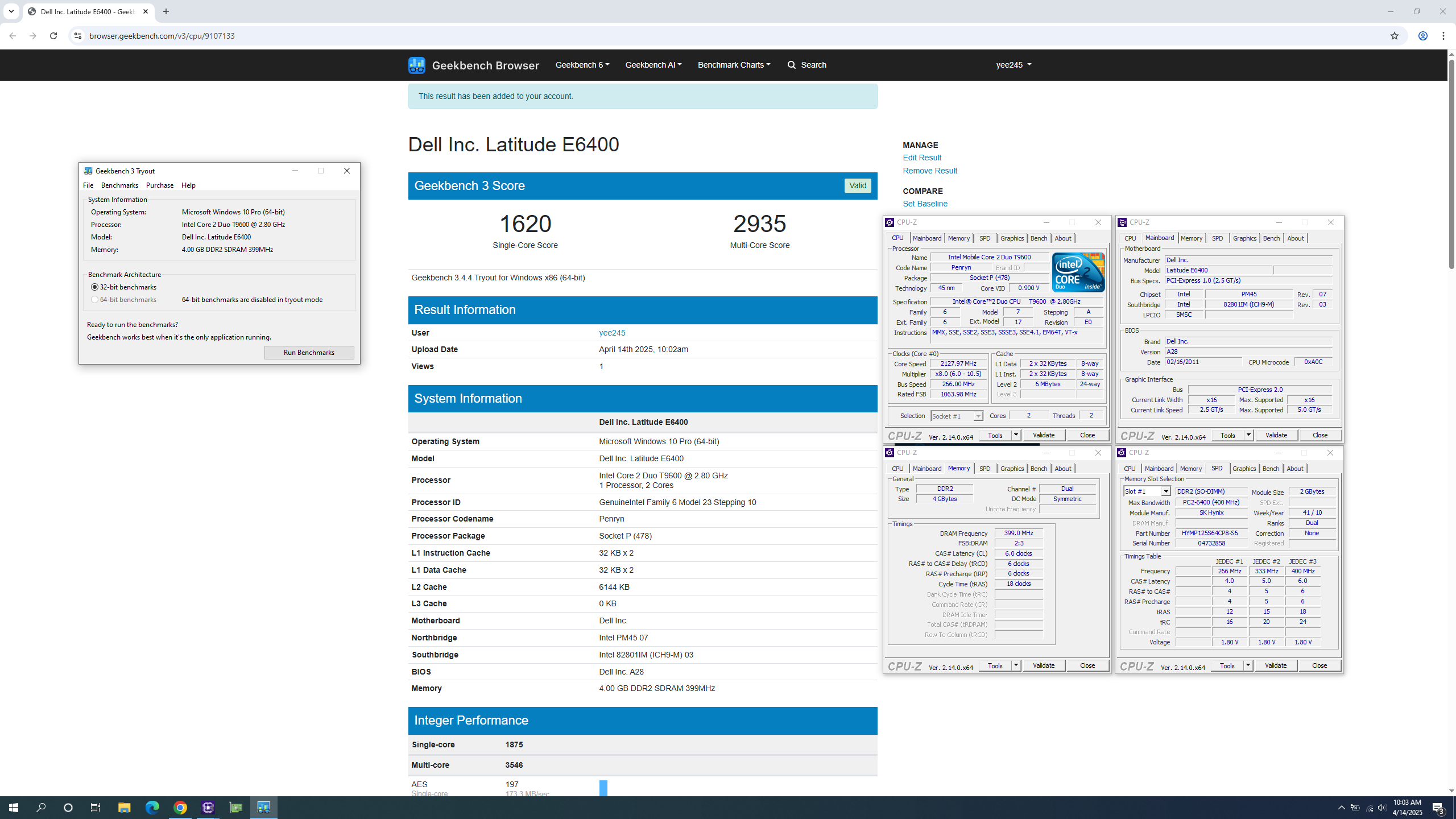Open Purchase menu in Geekbench 3 Tryout
The height and width of the screenshot is (819, 1456).
tap(160, 185)
